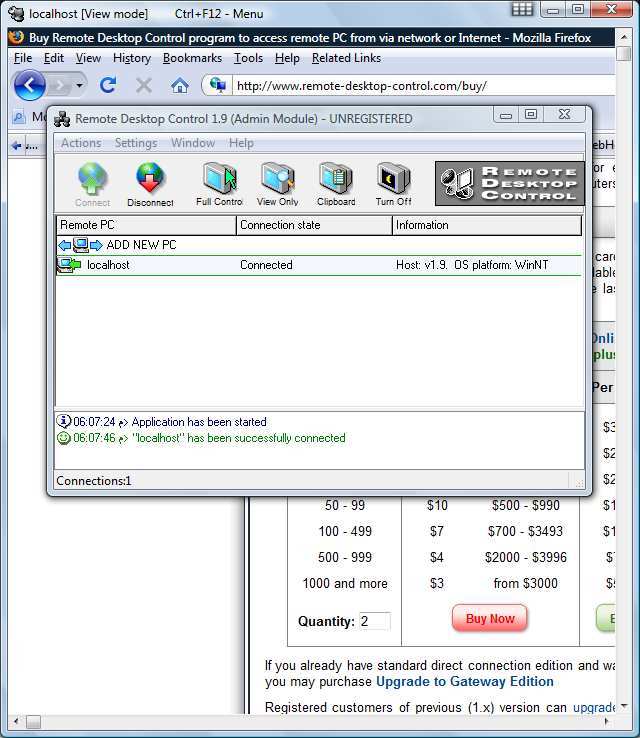Click the viewer vertical scrollbar thumb
The height and width of the screenshot is (738, 640).
pyautogui.click(x=624, y=53)
